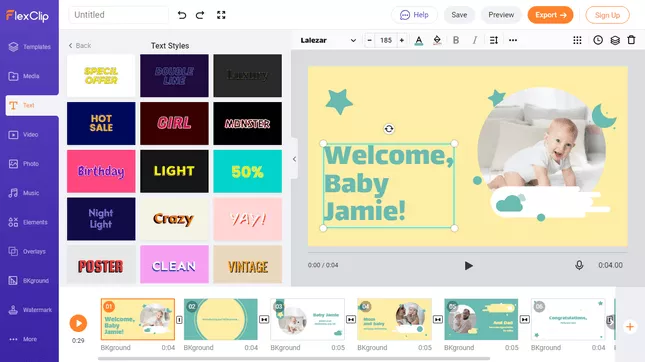Apply the Night Light text style
Viewport: 645px width, 362px height.
point(101,219)
